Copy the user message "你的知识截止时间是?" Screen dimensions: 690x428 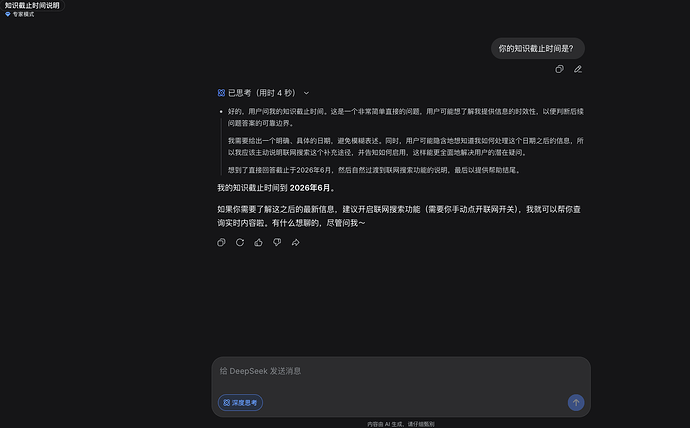[x=559, y=69]
